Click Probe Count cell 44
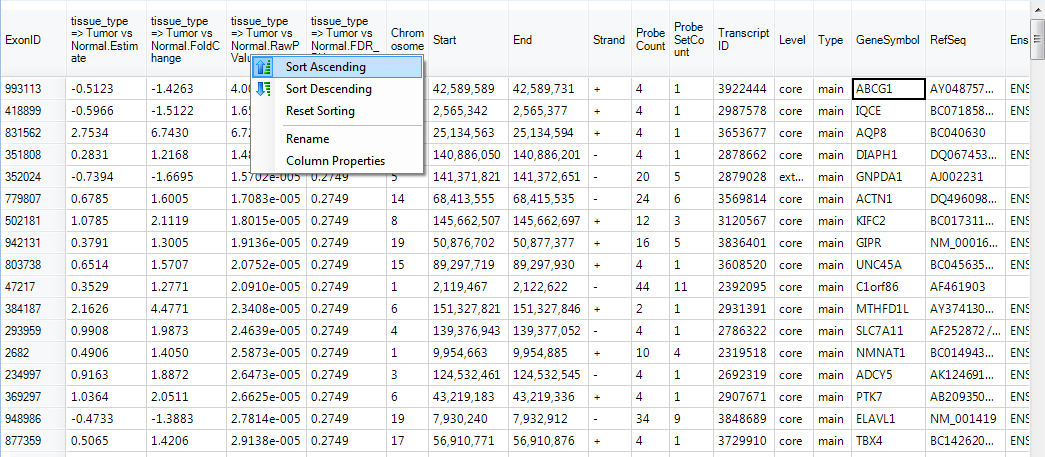The width and height of the screenshot is (1045, 457). tap(650, 286)
